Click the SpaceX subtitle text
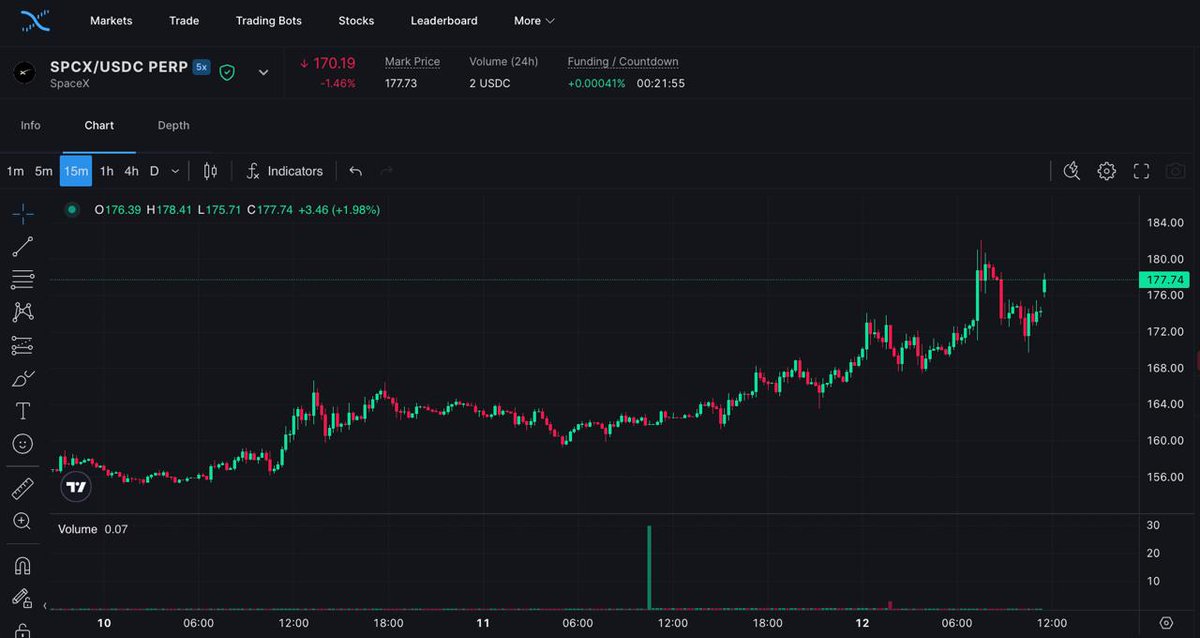The height and width of the screenshot is (638, 1200). [68, 84]
